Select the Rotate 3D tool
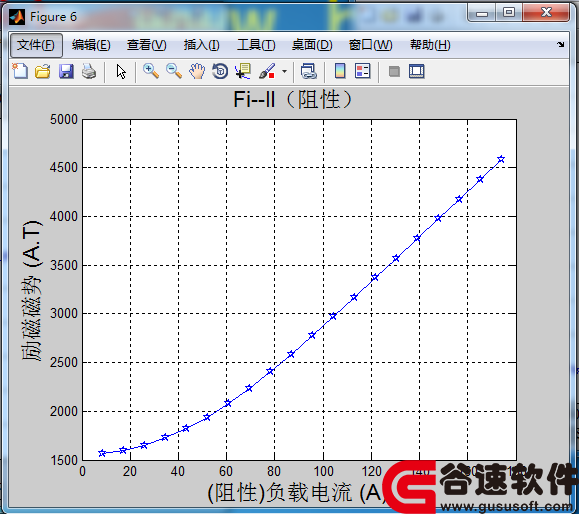Screen dimensions: 579x514 point(220,71)
